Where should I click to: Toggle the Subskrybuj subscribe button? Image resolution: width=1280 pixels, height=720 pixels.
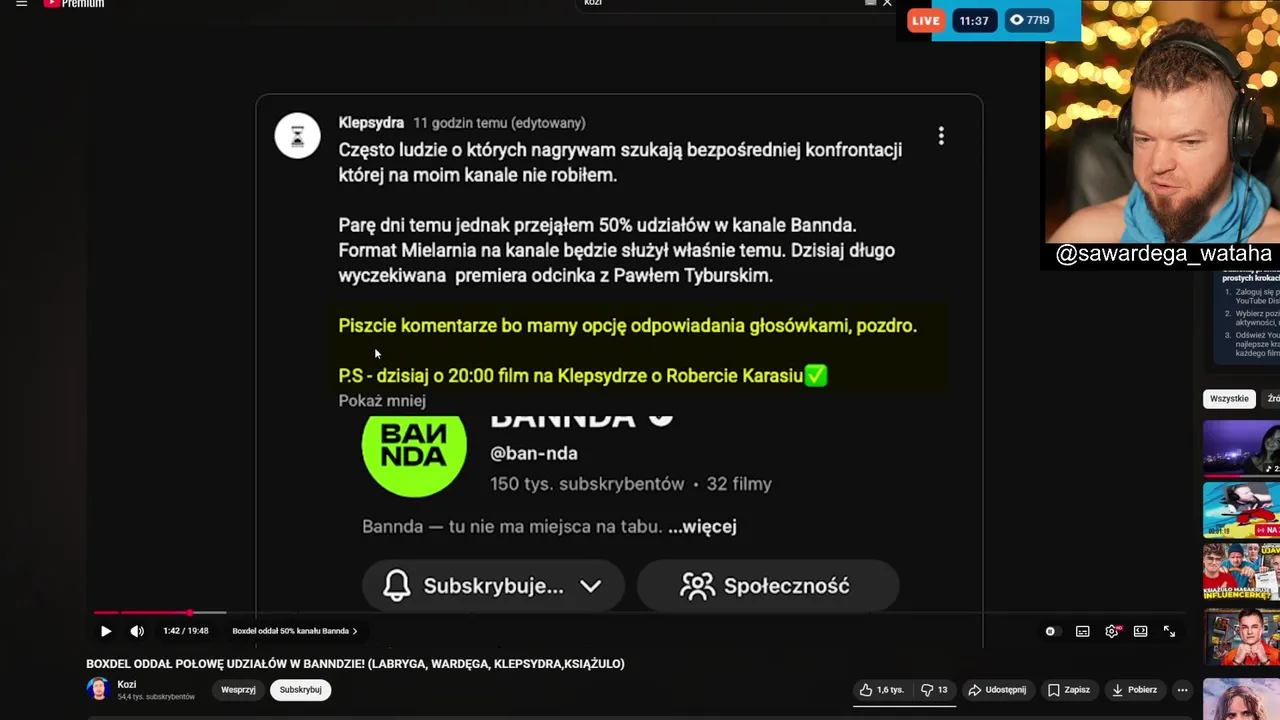[x=300, y=690]
